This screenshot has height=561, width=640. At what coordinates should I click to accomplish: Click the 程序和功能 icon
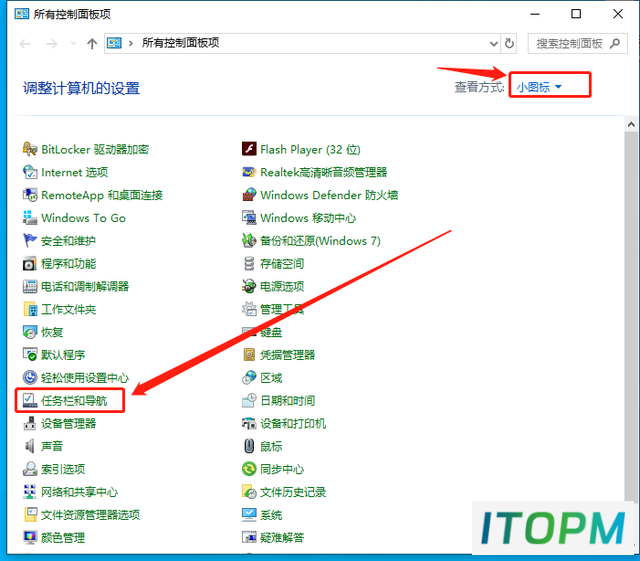30,264
